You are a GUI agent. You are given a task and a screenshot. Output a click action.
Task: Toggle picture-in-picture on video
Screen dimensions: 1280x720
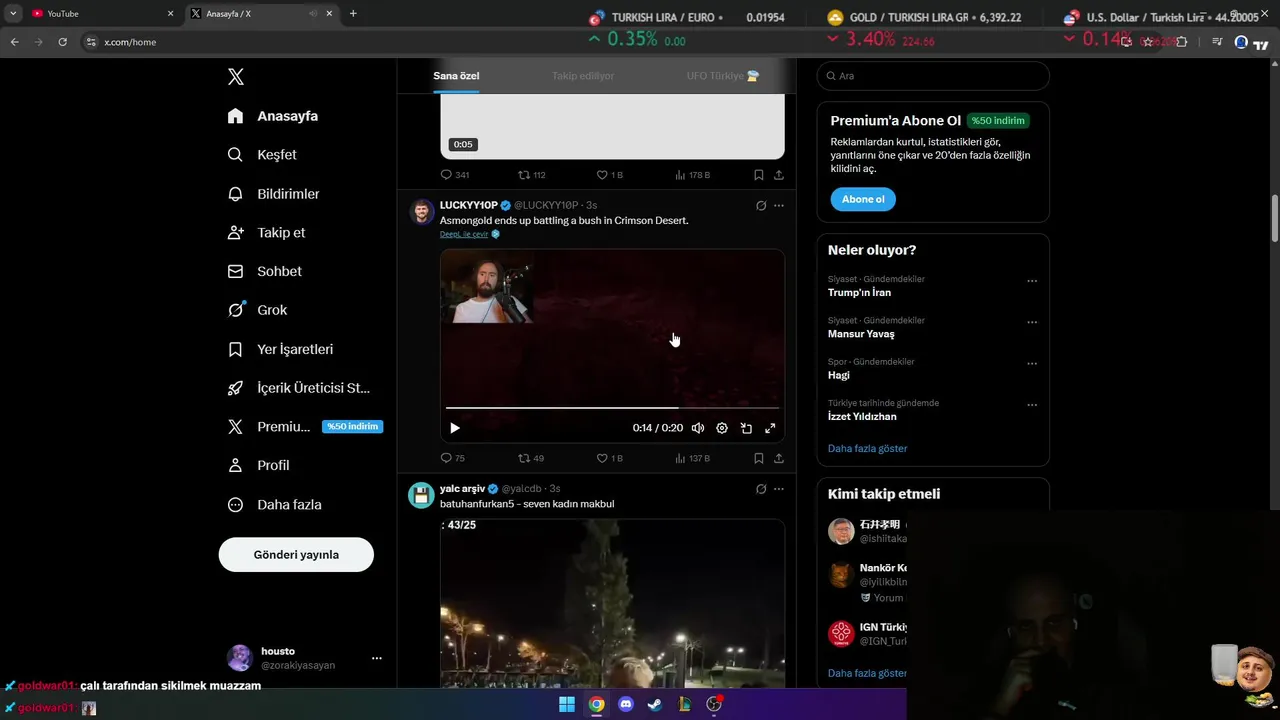[x=746, y=428]
